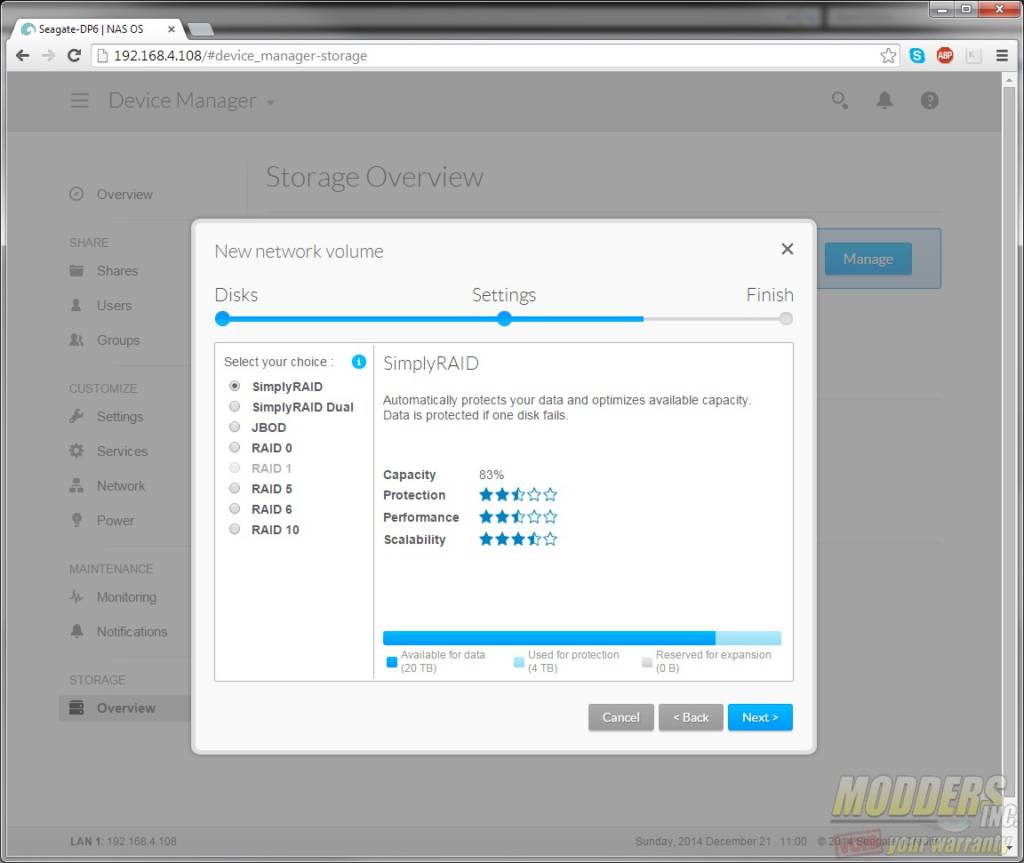Open the Adblock Plus extension icon
The width and height of the screenshot is (1024, 863).
point(944,56)
